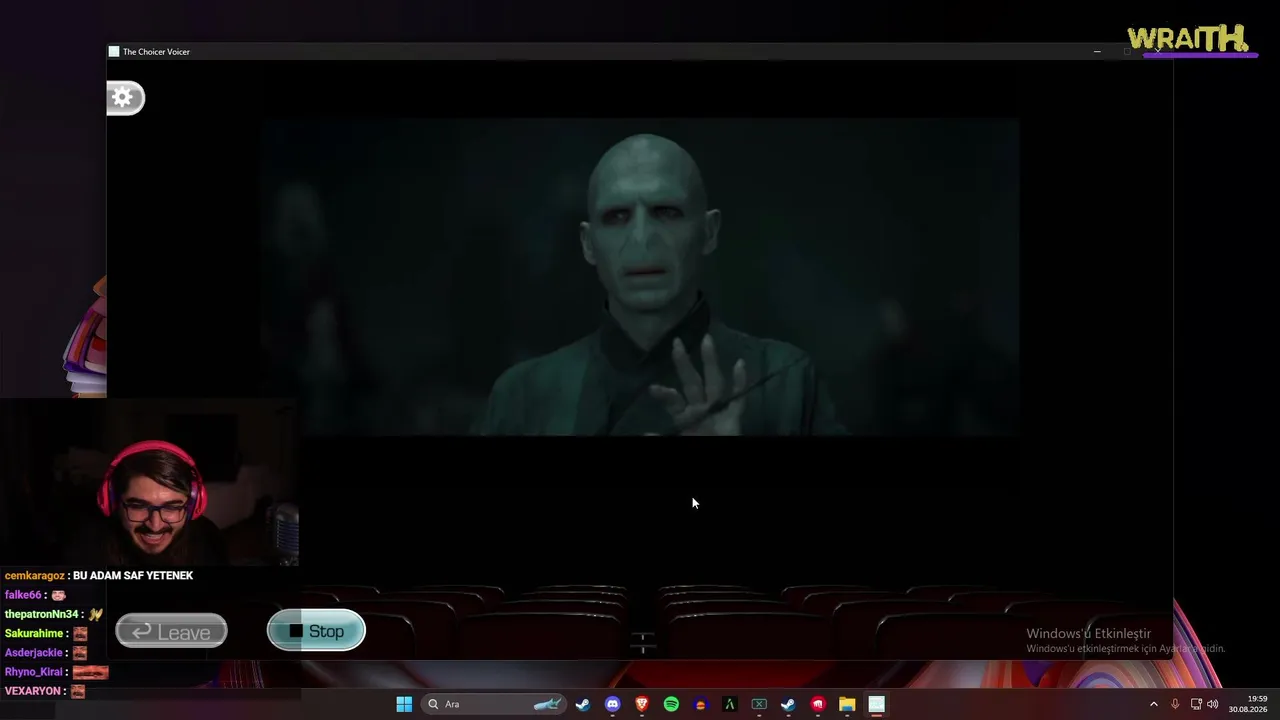Viewport: 1280px width, 720px height.
Task: Open File Explorer from the taskbar
Action: 847,704
